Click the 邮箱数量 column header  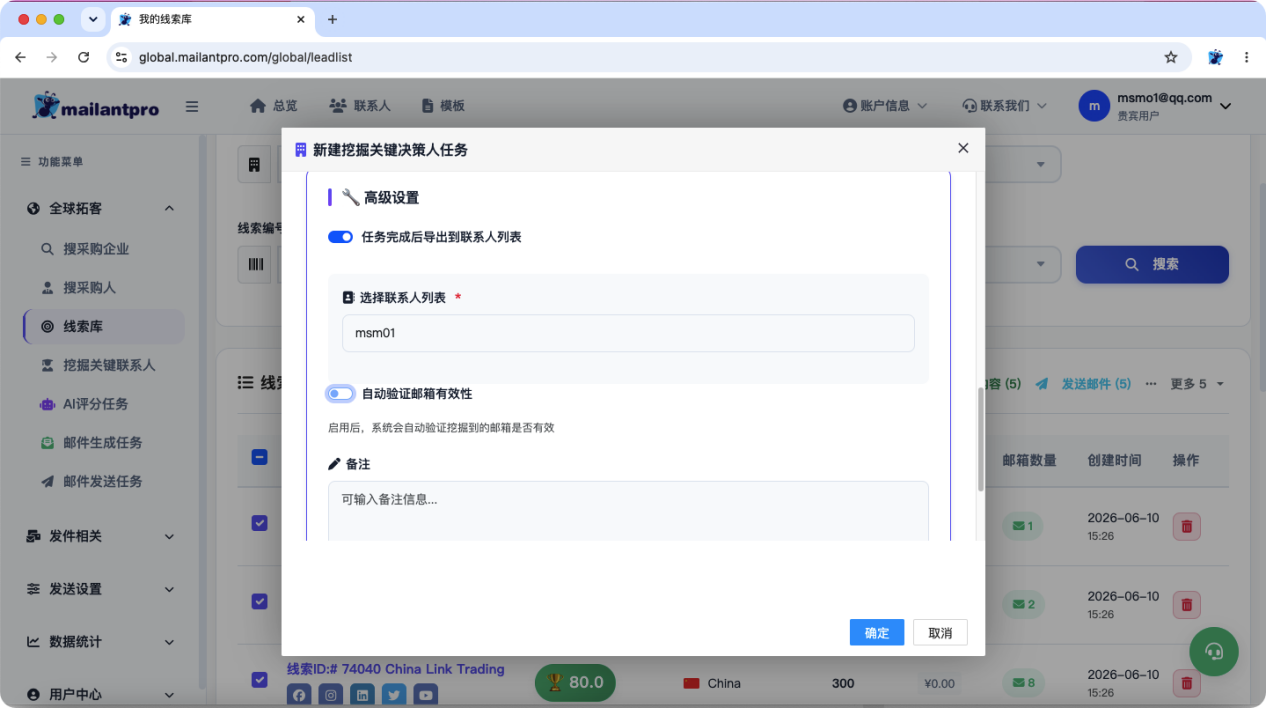click(1030, 460)
